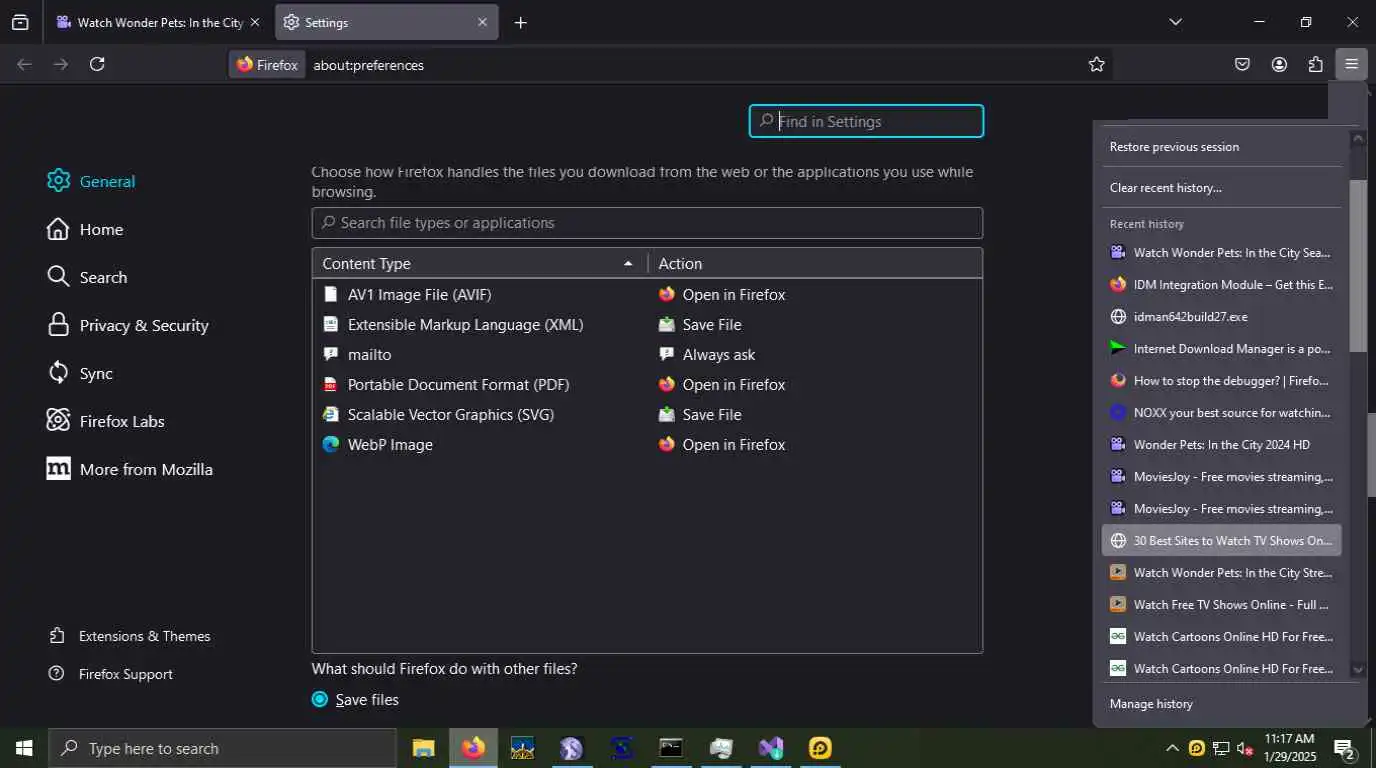Go back one page
The height and width of the screenshot is (768, 1376).
pyautogui.click(x=25, y=64)
